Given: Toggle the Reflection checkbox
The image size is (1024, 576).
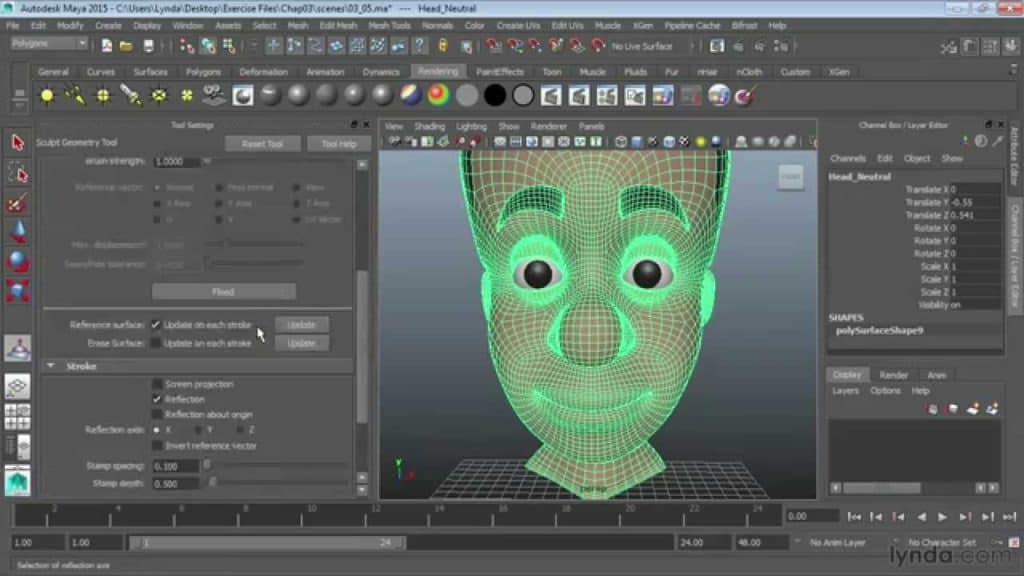Looking at the screenshot, I should (157, 399).
